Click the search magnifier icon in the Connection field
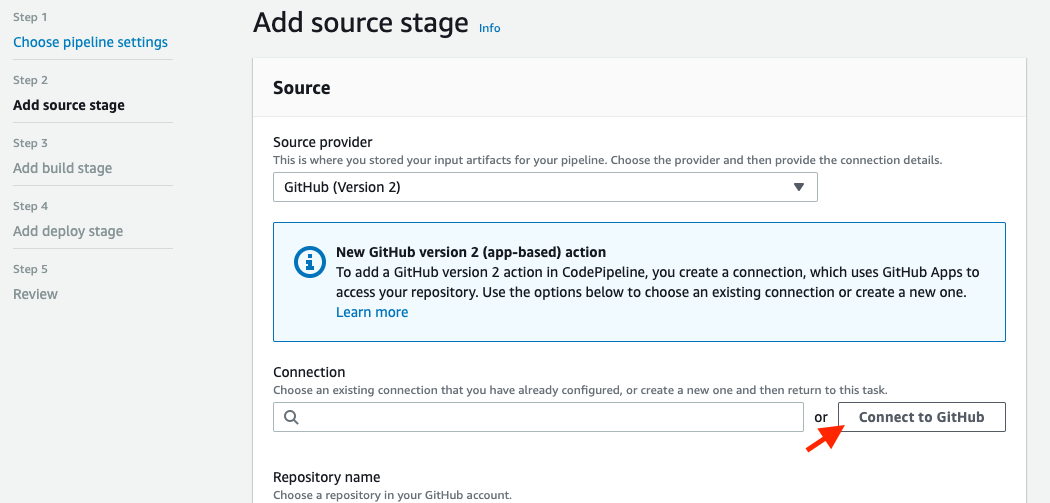The width and height of the screenshot is (1050, 503). [x=291, y=417]
